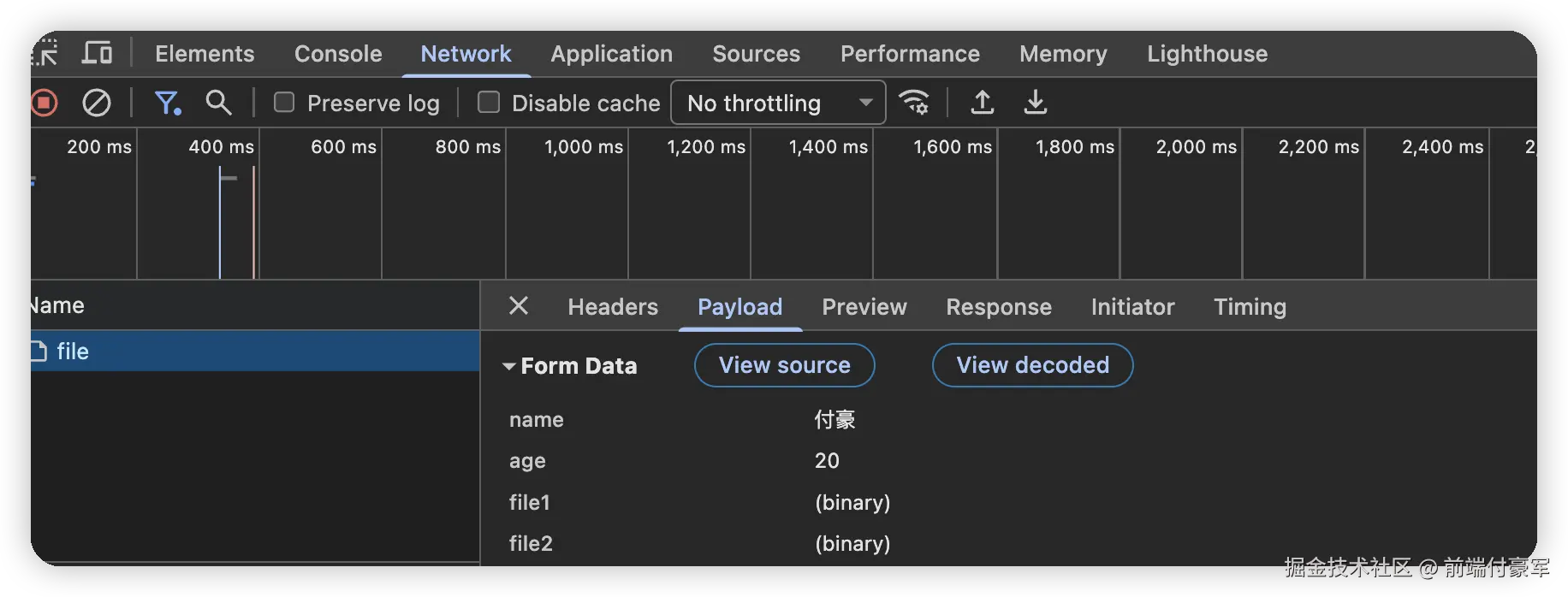Open the Headers tab
1568x597 pixels.
pyautogui.click(x=613, y=307)
